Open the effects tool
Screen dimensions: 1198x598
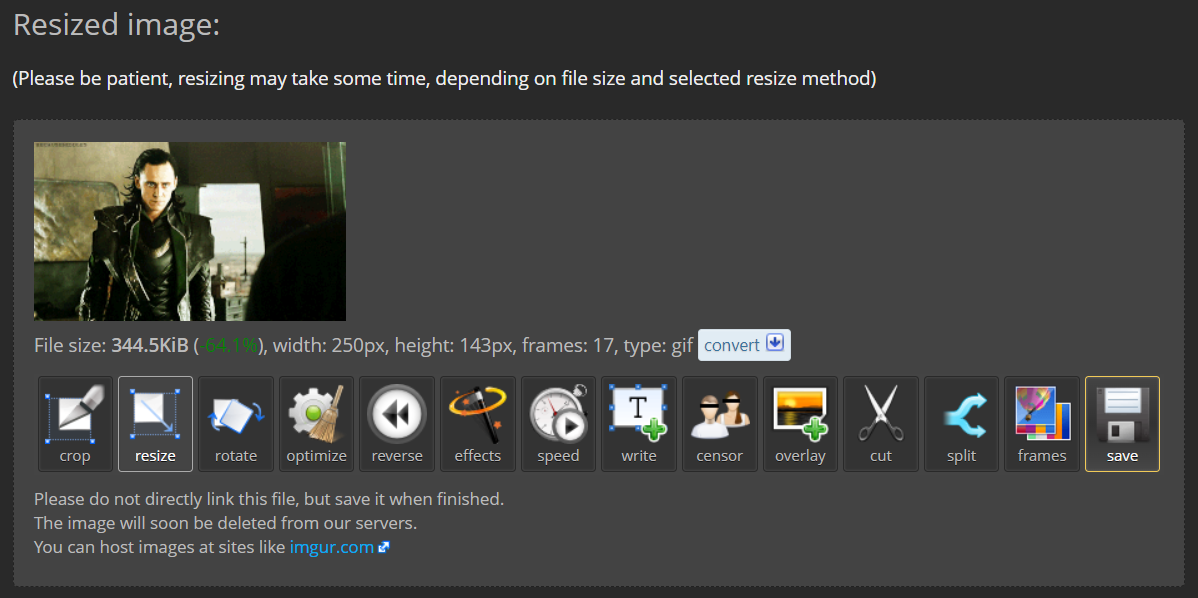[x=478, y=424]
